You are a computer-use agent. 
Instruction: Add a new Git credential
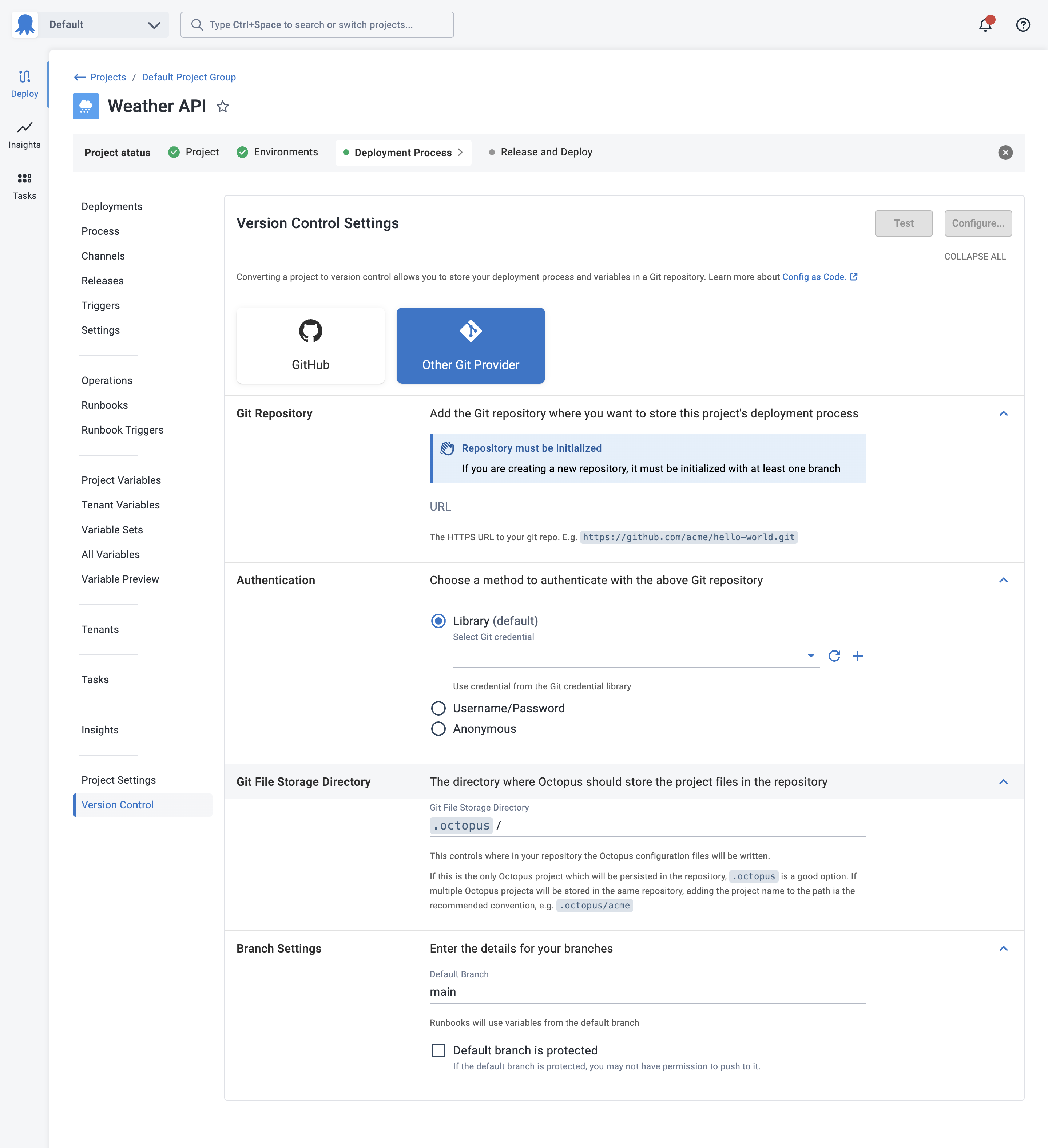tap(857, 656)
